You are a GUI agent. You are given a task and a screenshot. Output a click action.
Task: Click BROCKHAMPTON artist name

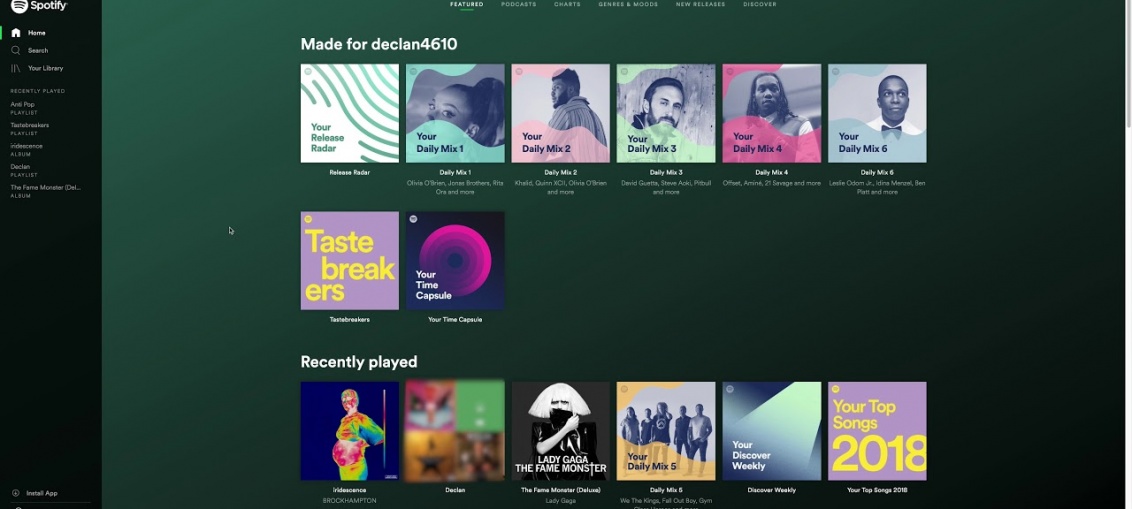tap(349, 500)
